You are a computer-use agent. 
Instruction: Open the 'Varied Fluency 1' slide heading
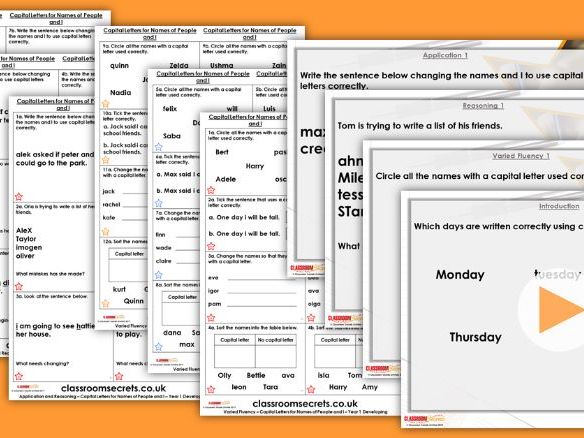pyautogui.click(x=521, y=156)
